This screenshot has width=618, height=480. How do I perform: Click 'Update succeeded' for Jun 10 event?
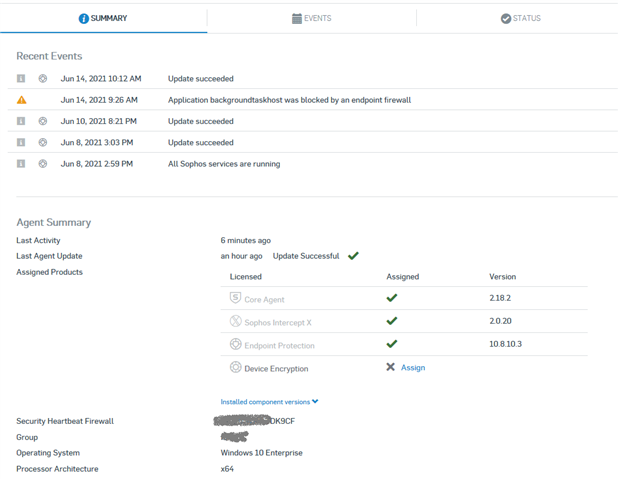click(x=201, y=121)
